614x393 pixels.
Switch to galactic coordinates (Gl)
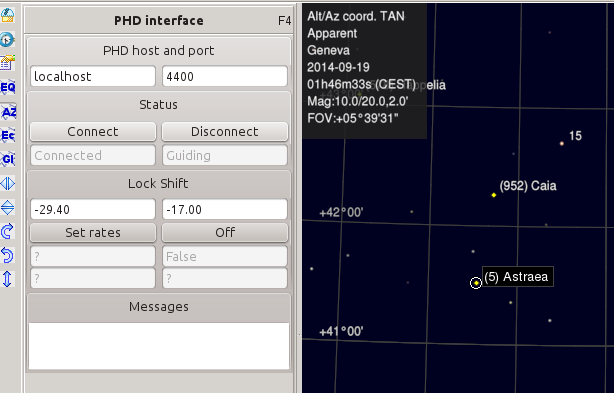7,159
